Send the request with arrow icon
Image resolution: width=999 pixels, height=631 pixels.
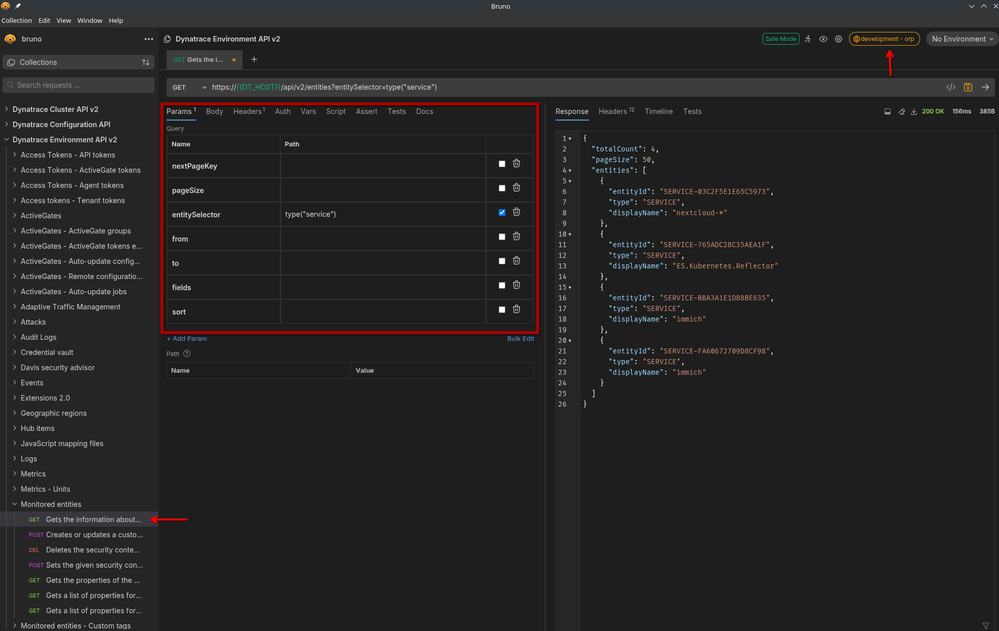pos(986,87)
